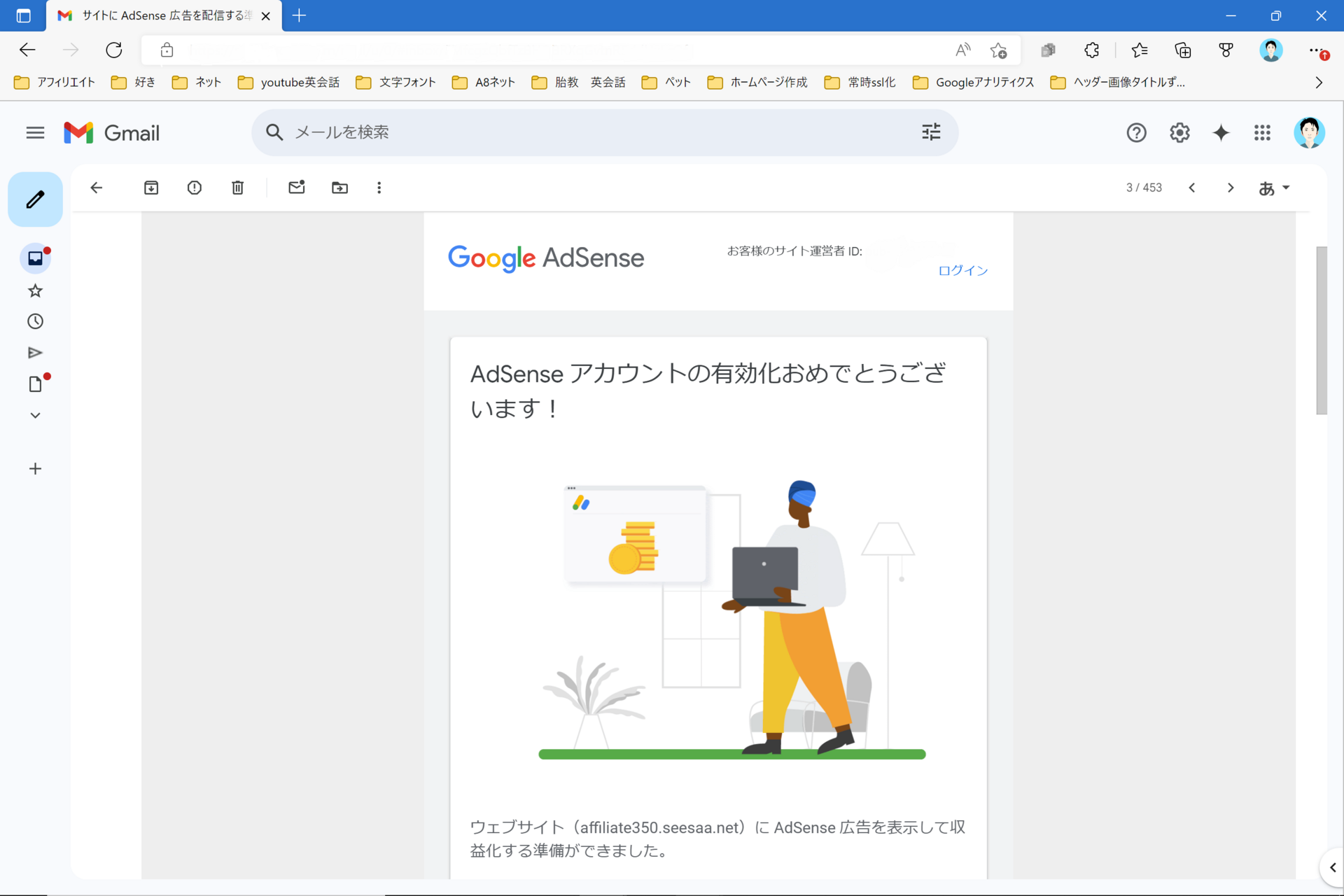Go back to inbox arrow in email toolbar

(97, 188)
